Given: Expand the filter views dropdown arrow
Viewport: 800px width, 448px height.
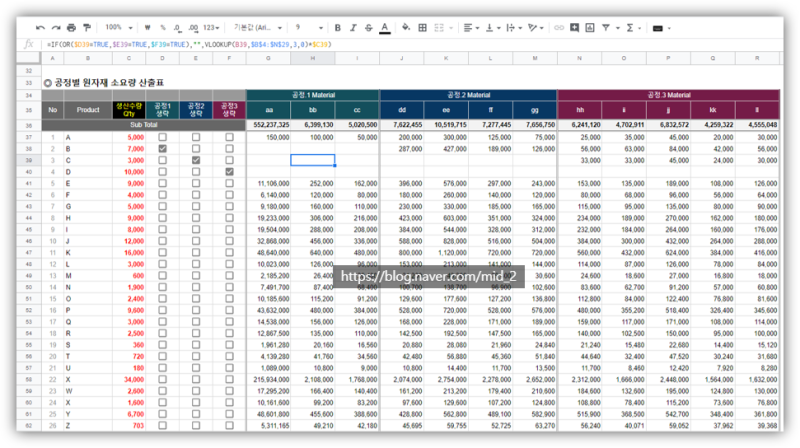Looking at the screenshot, I should (618, 28).
